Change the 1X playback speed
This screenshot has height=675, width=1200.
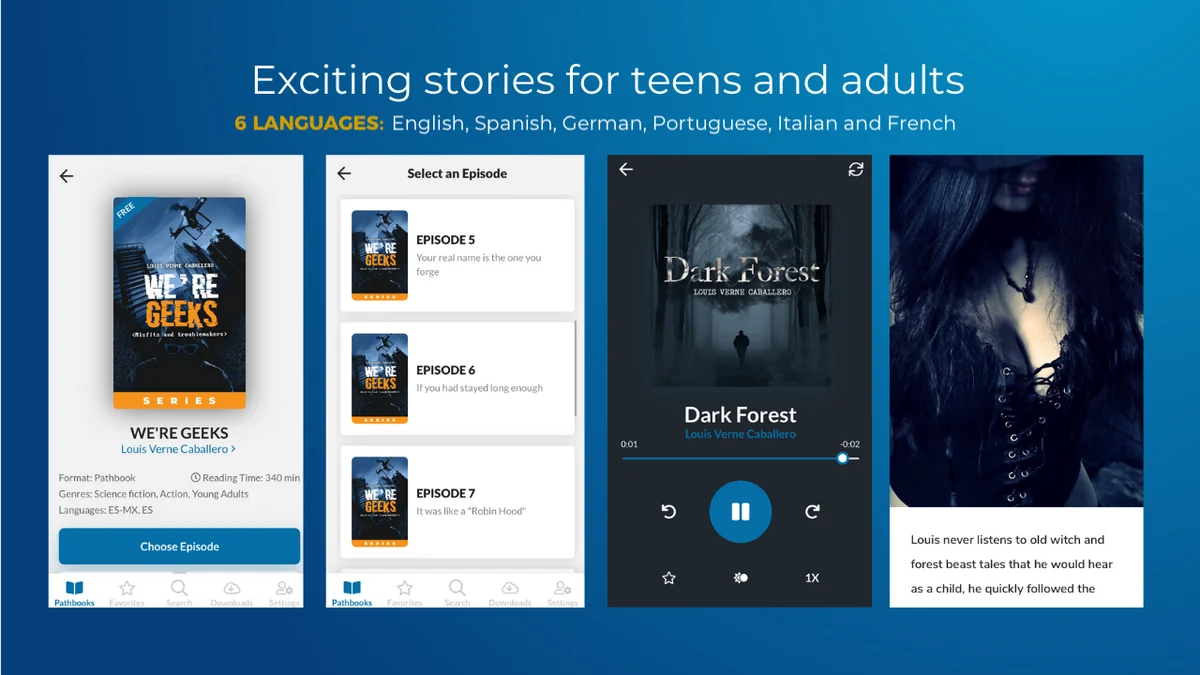pos(812,578)
